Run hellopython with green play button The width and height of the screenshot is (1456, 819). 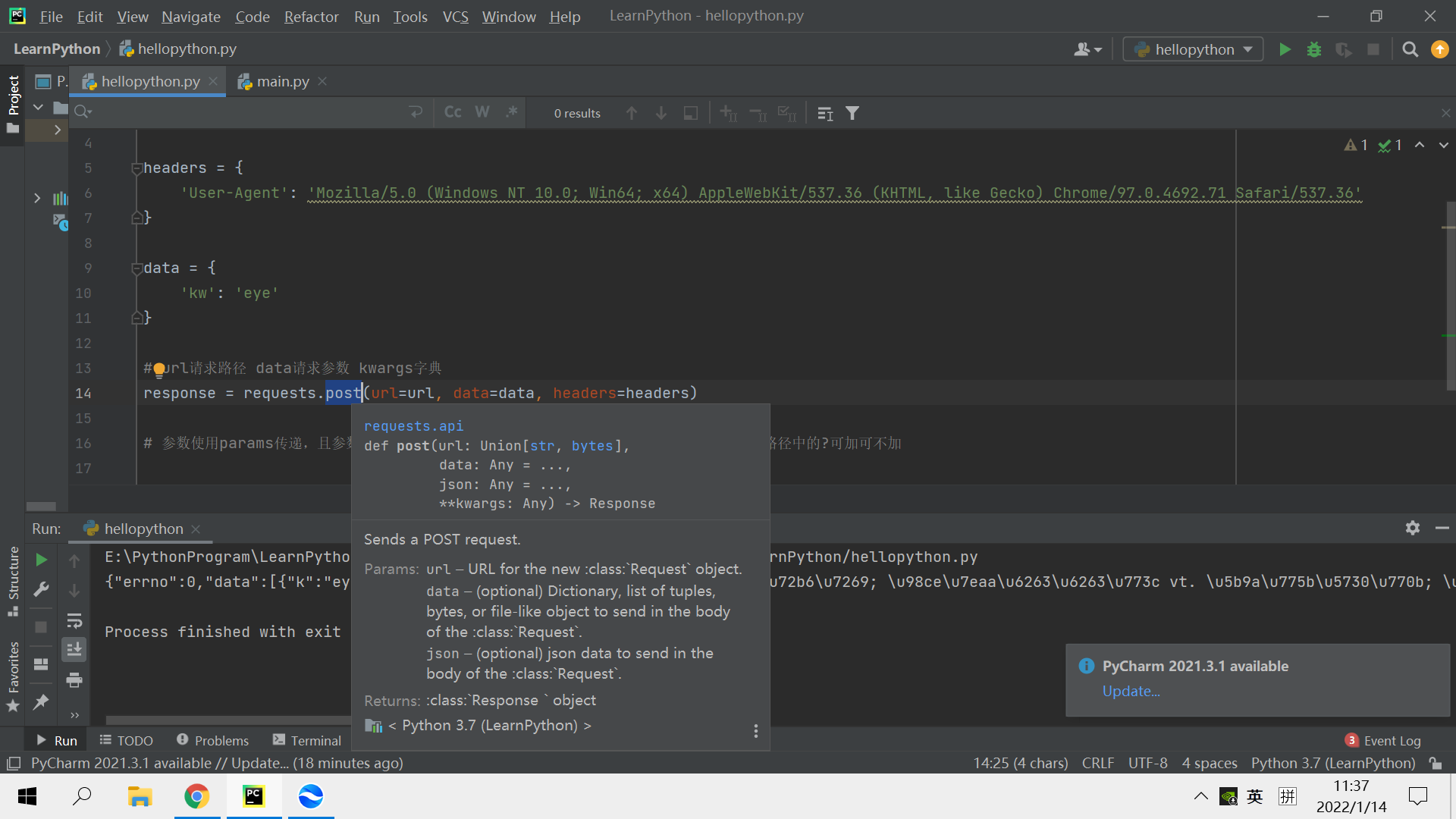[1285, 50]
